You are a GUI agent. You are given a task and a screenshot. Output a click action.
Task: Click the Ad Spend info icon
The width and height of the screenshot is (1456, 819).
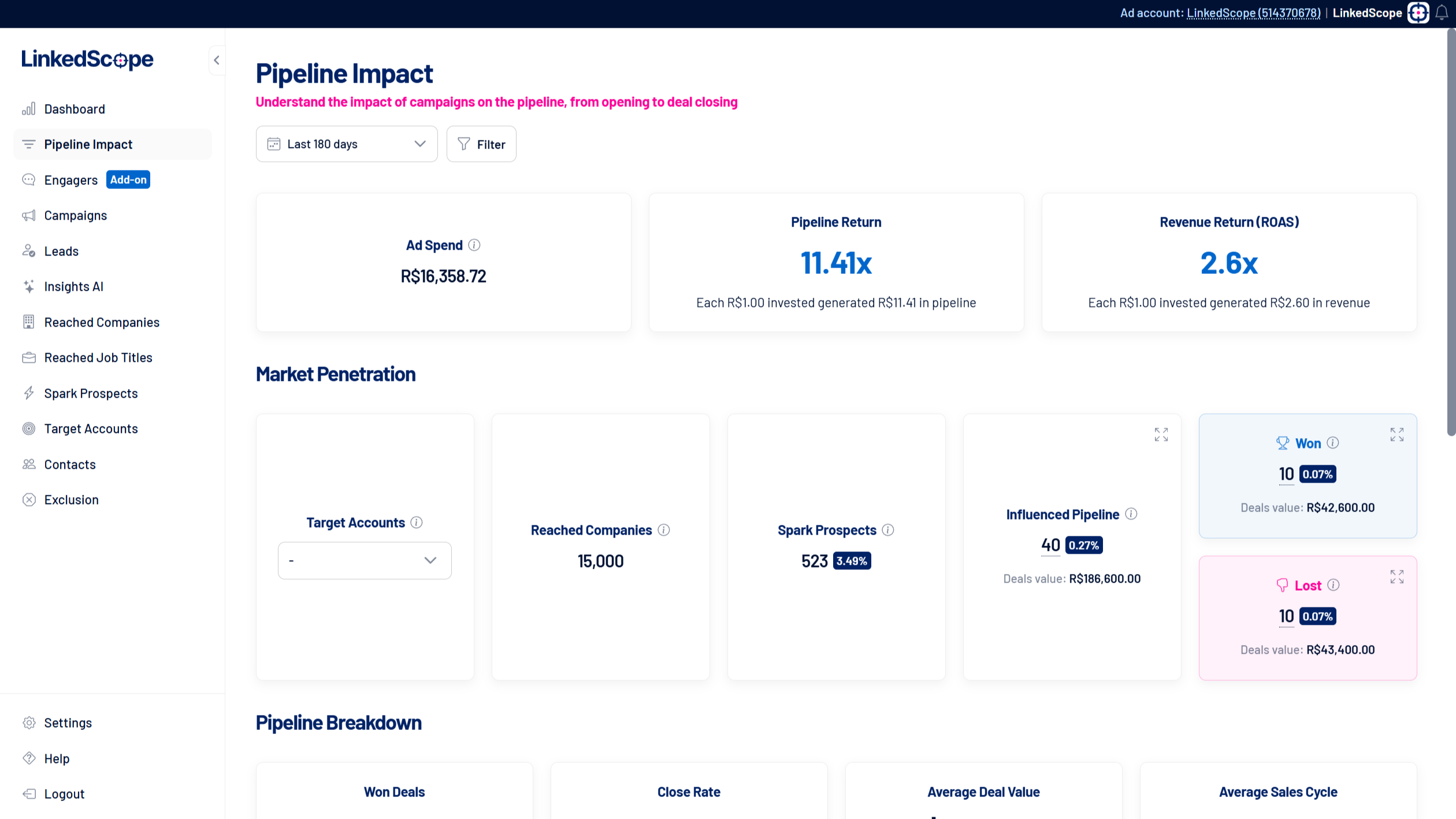[474, 245]
